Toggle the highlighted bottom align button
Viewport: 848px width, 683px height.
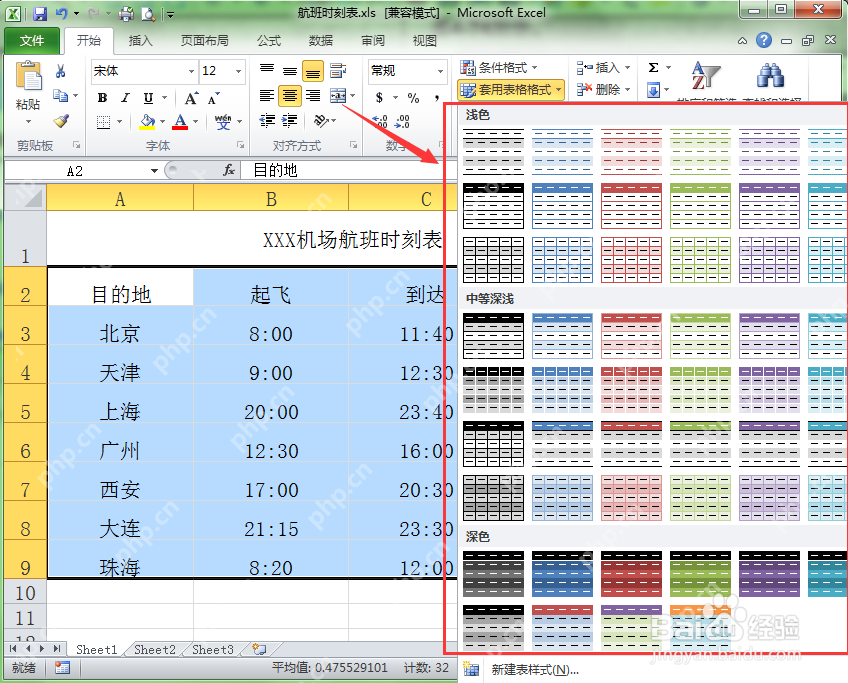coord(313,70)
